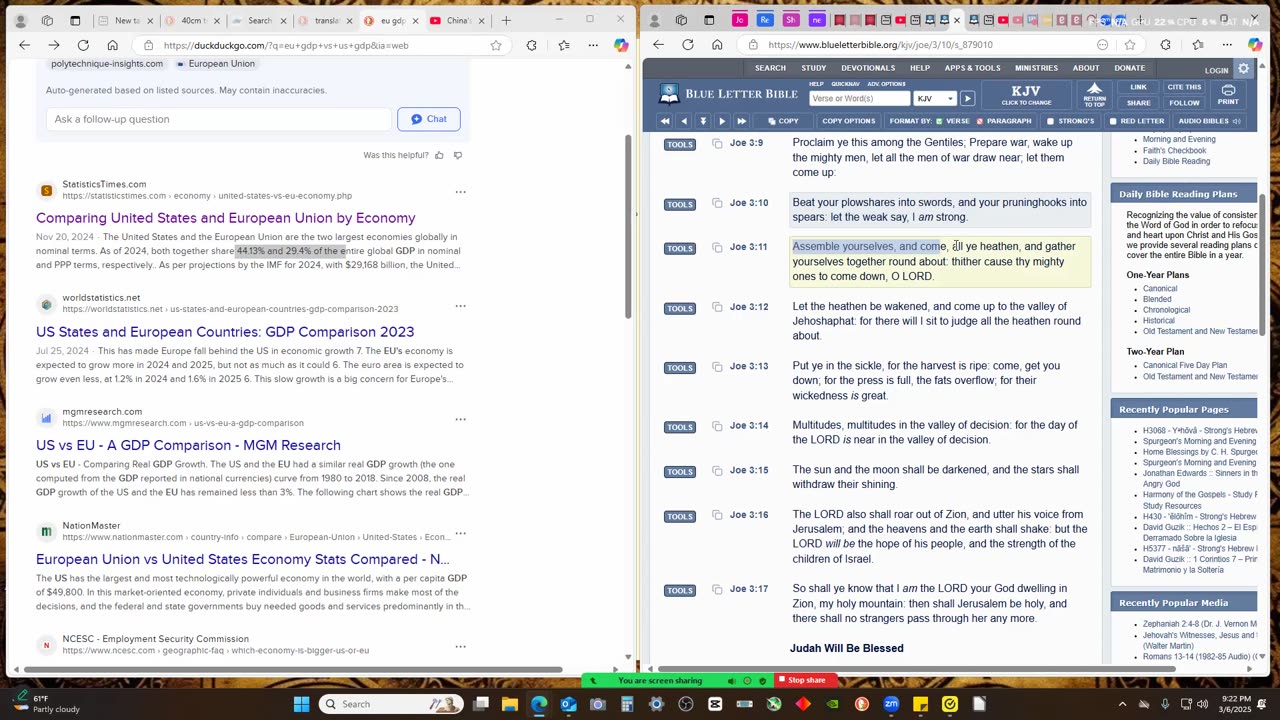Open the more options menu for mgmresearch result

460,419
